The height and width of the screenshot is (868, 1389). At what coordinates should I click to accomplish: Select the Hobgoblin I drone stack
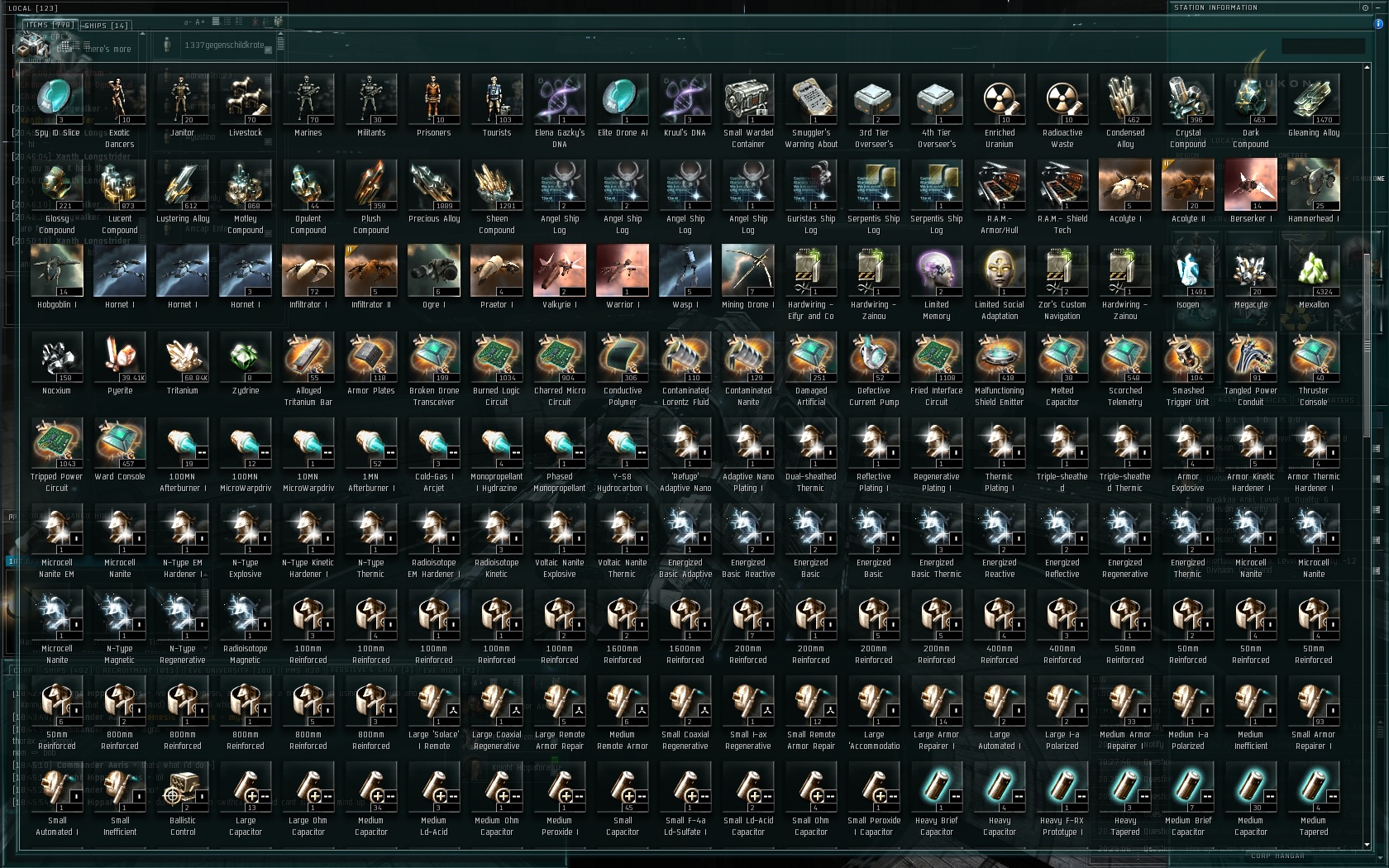pos(57,270)
